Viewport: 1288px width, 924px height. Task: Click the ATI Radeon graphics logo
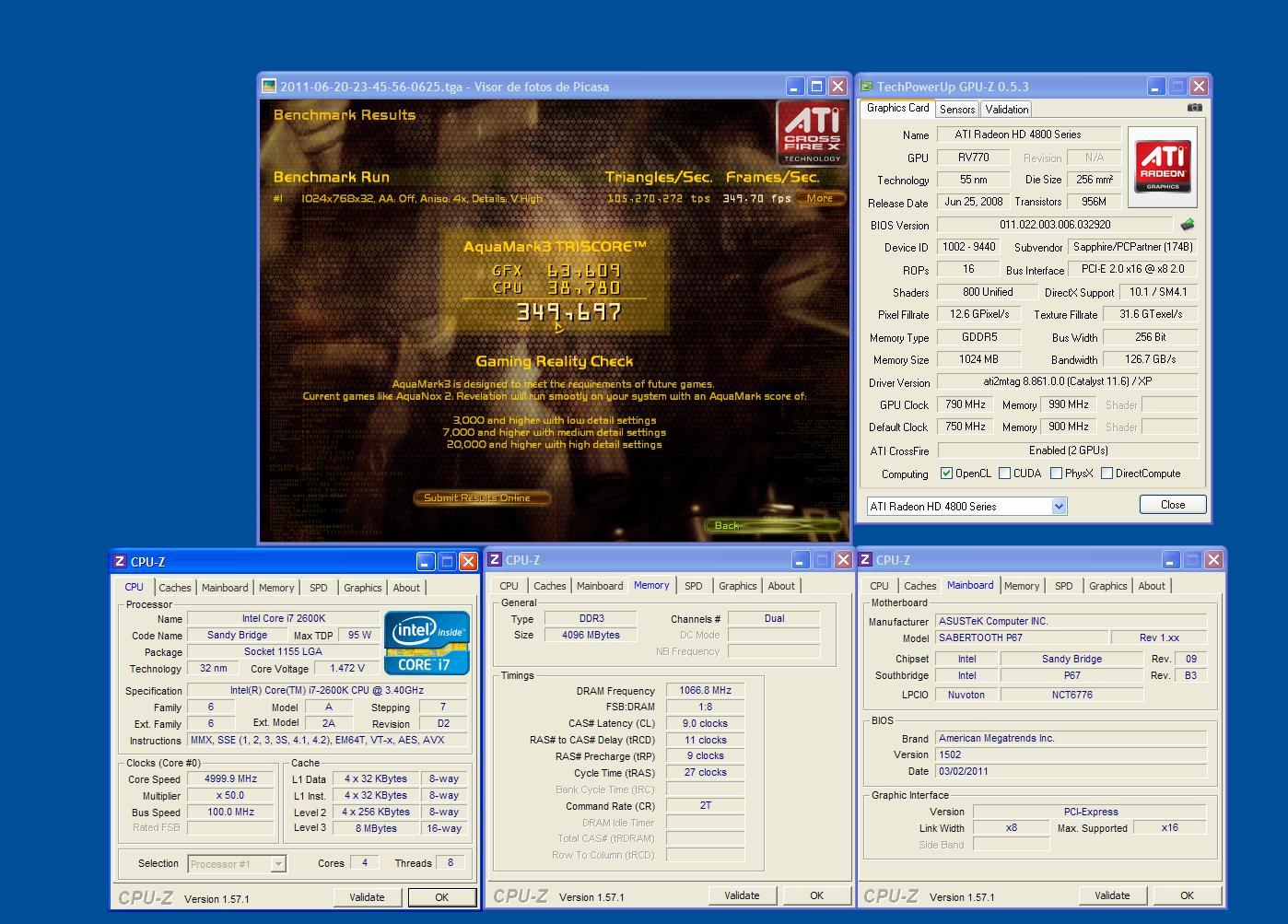(x=1163, y=167)
